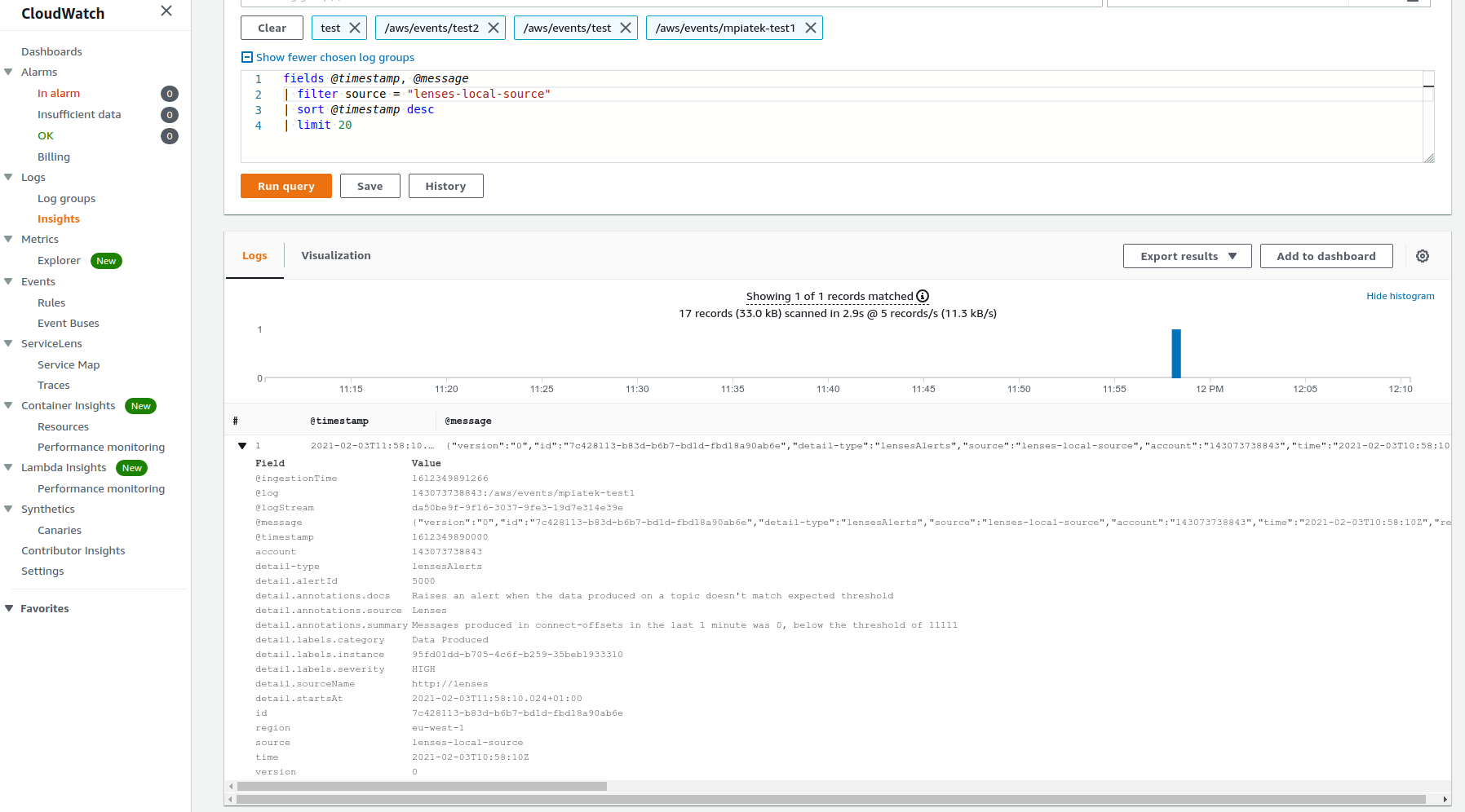Viewport: 1465px width, 812px height.
Task: Click the info icon beside records matched
Action: pyautogui.click(x=923, y=296)
